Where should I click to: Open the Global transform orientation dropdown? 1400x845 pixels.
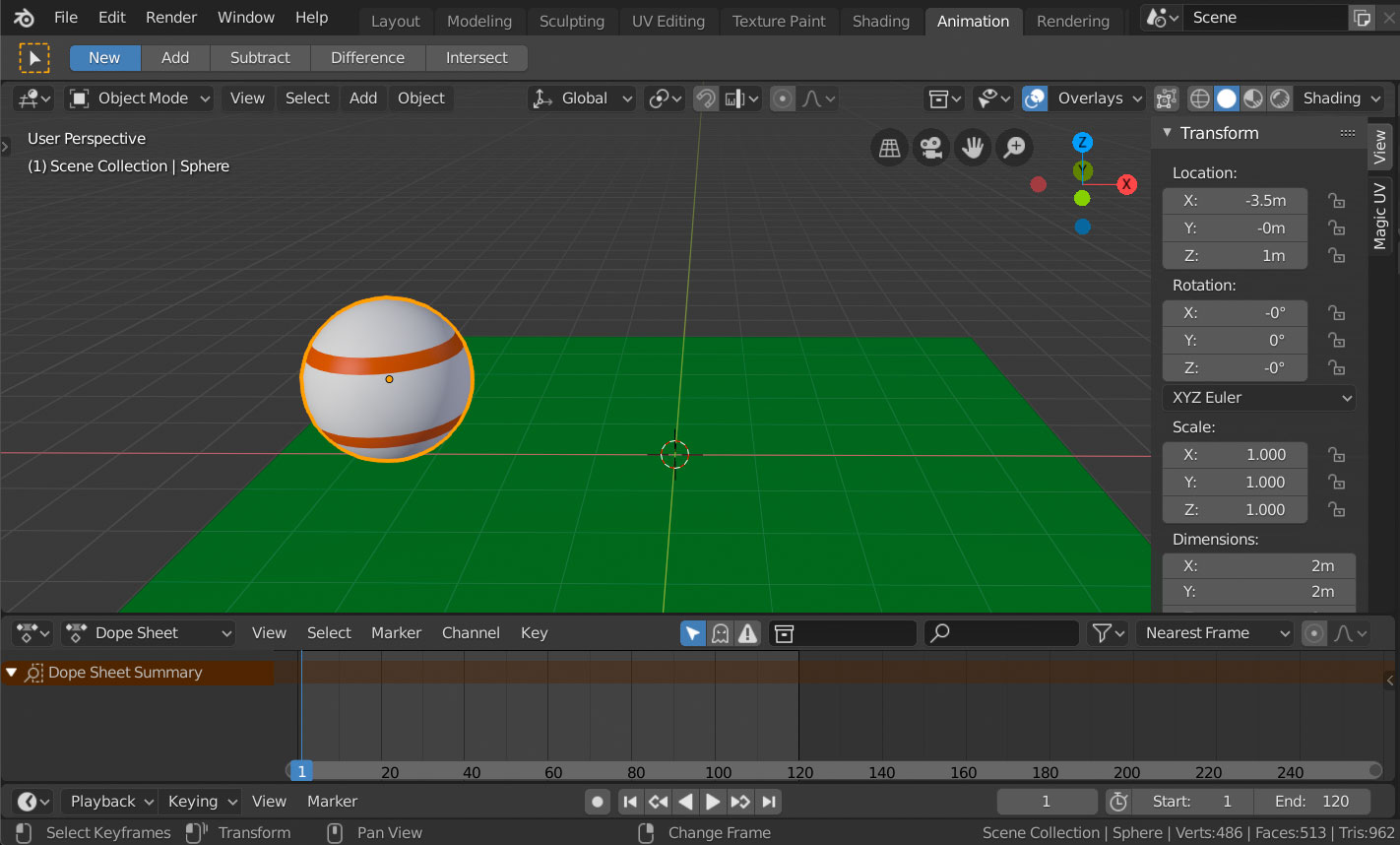[x=581, y=98]
